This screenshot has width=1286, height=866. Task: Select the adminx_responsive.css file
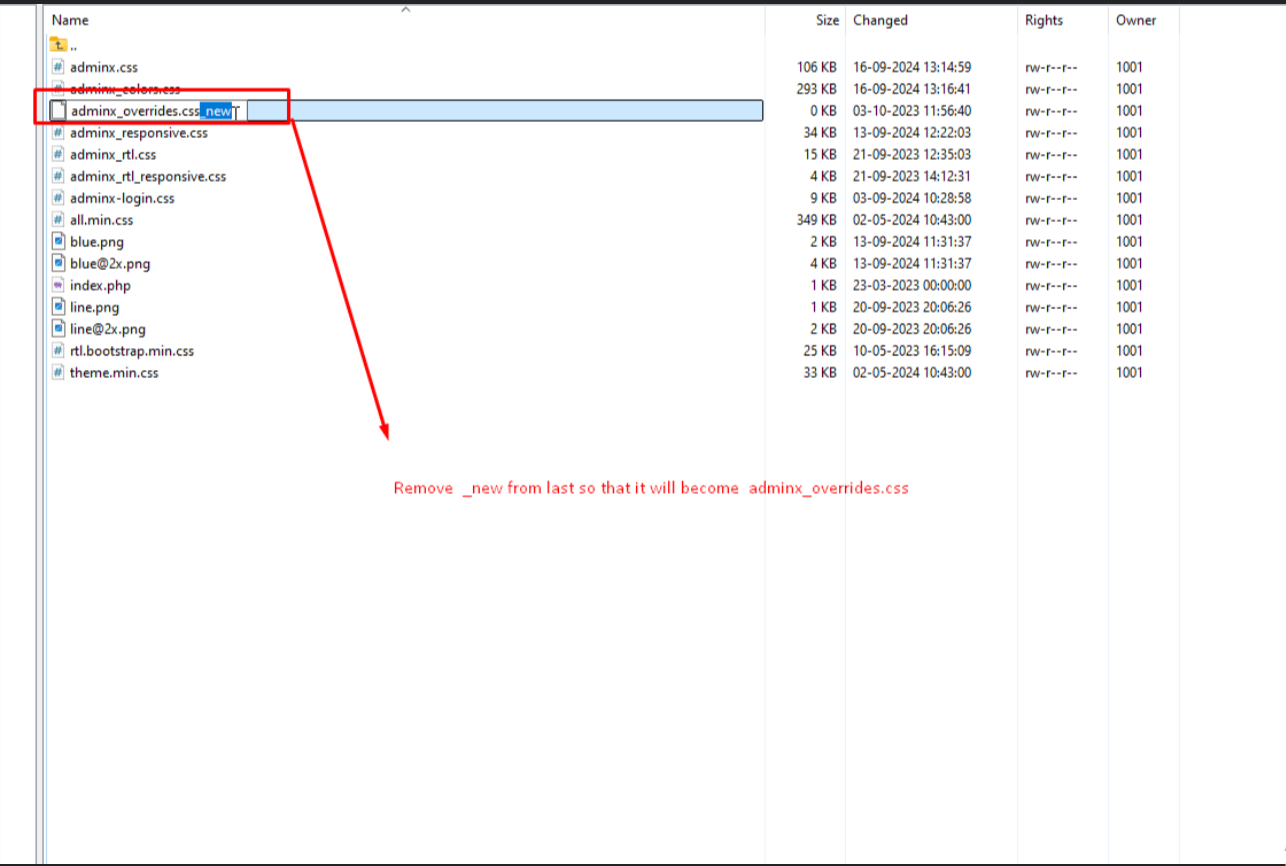coord(139,133)
